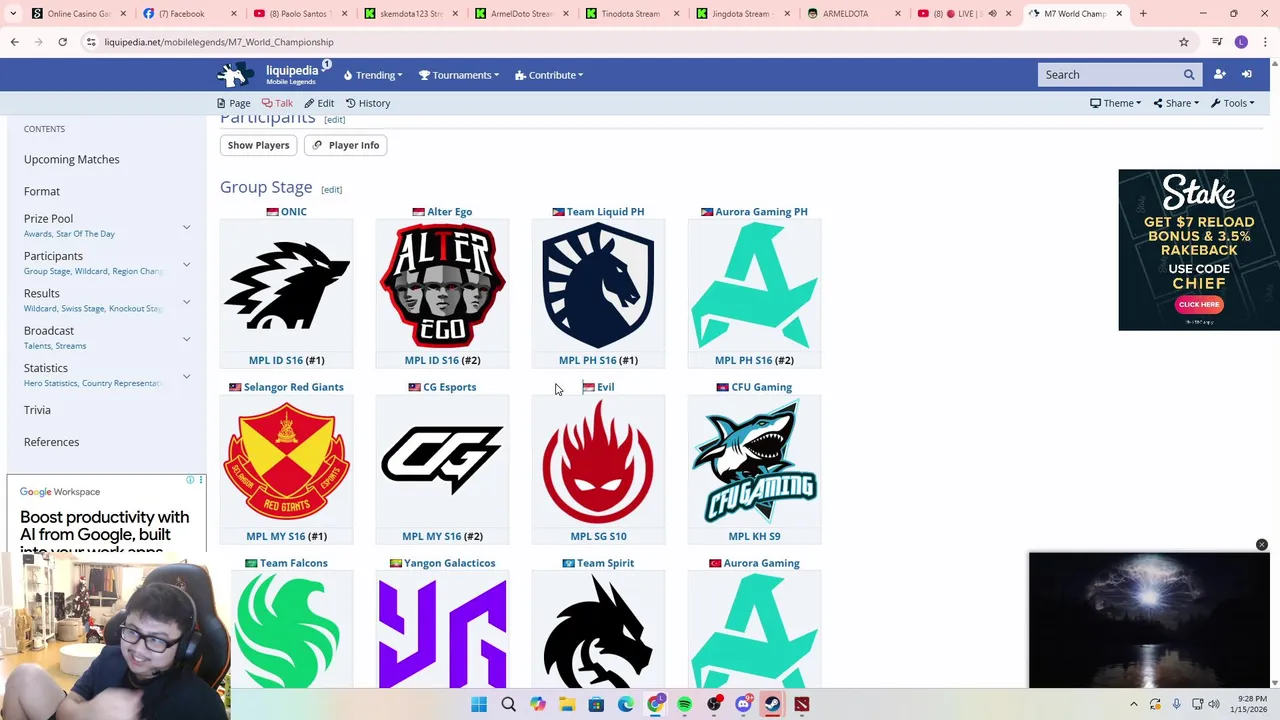
Task: Close the floating video player
Action: point(1261,545)
